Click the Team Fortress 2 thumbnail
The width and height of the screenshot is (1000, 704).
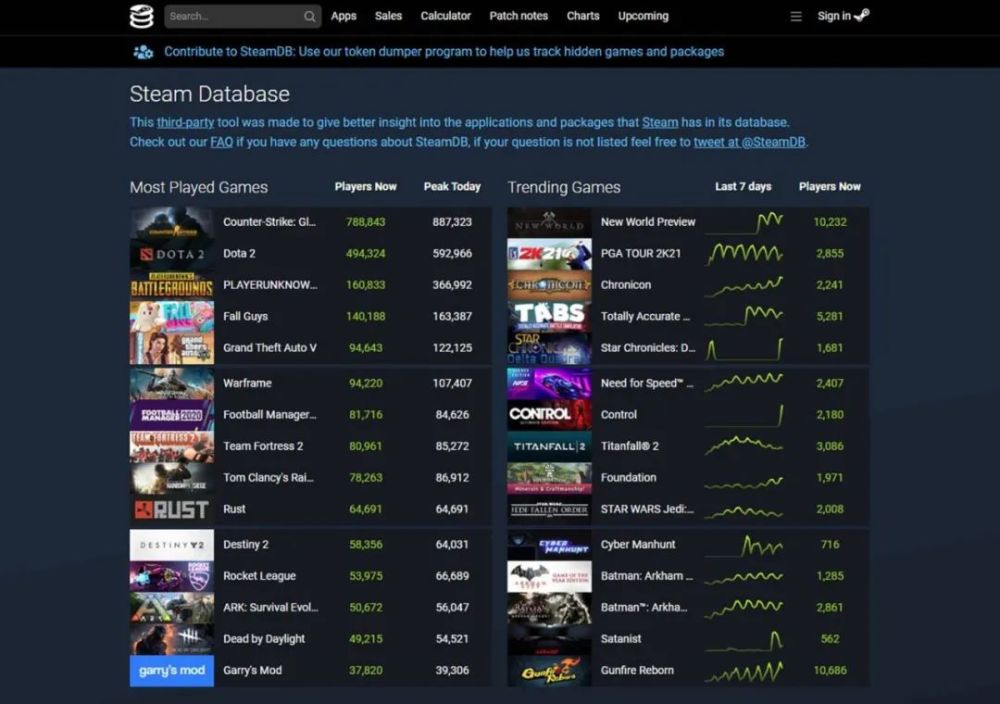coord(172,446)
